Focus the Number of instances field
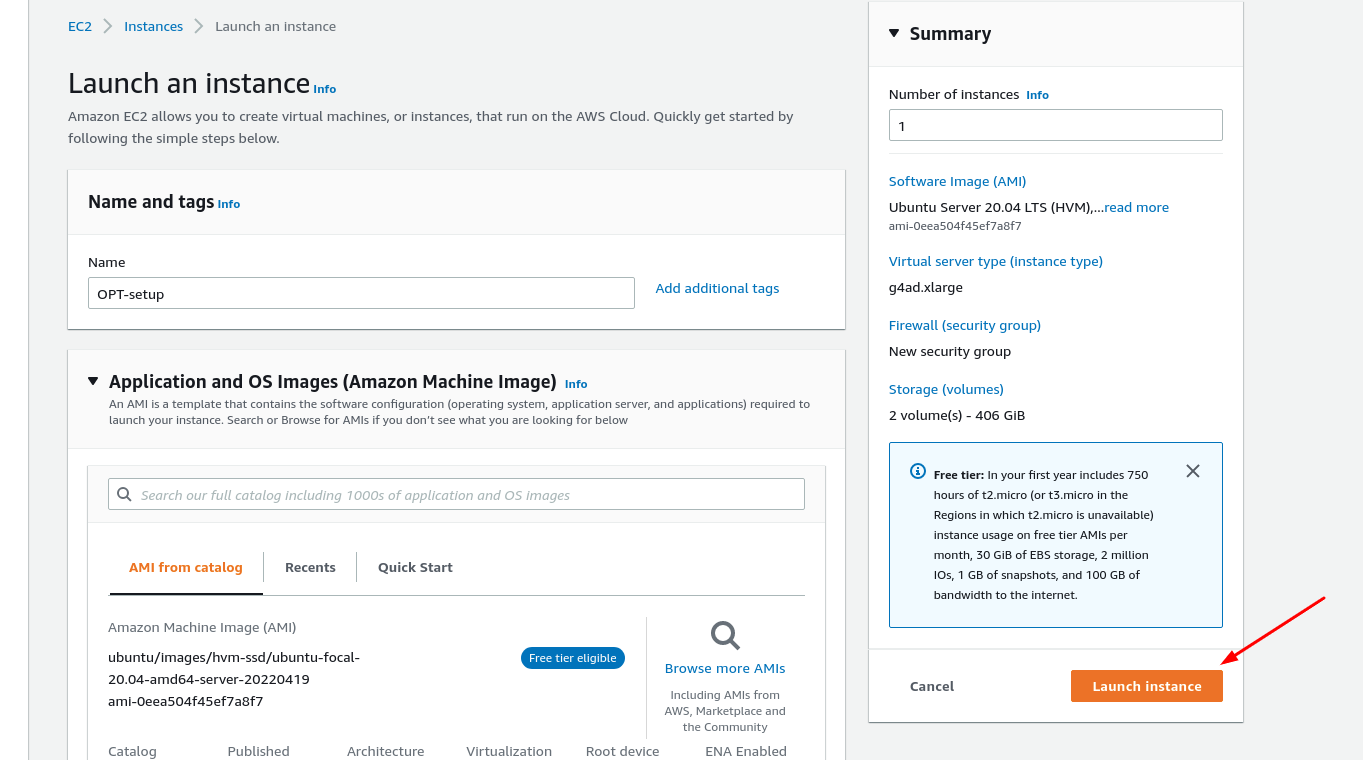The height and width of the screenshot is (760, 1363). (x=1055, y=125)
